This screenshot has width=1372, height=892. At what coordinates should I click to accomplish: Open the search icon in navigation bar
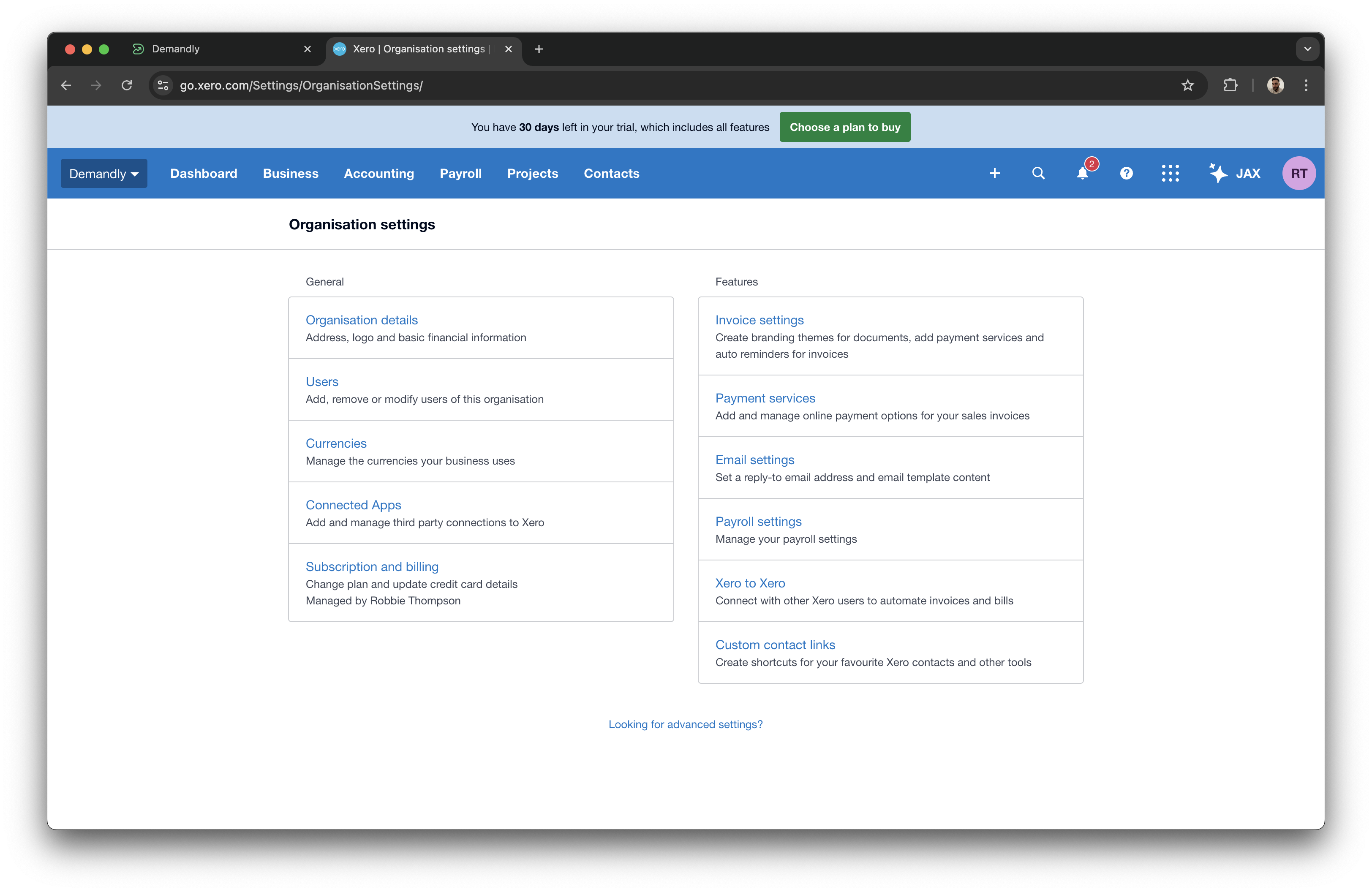coord(1038,173)
